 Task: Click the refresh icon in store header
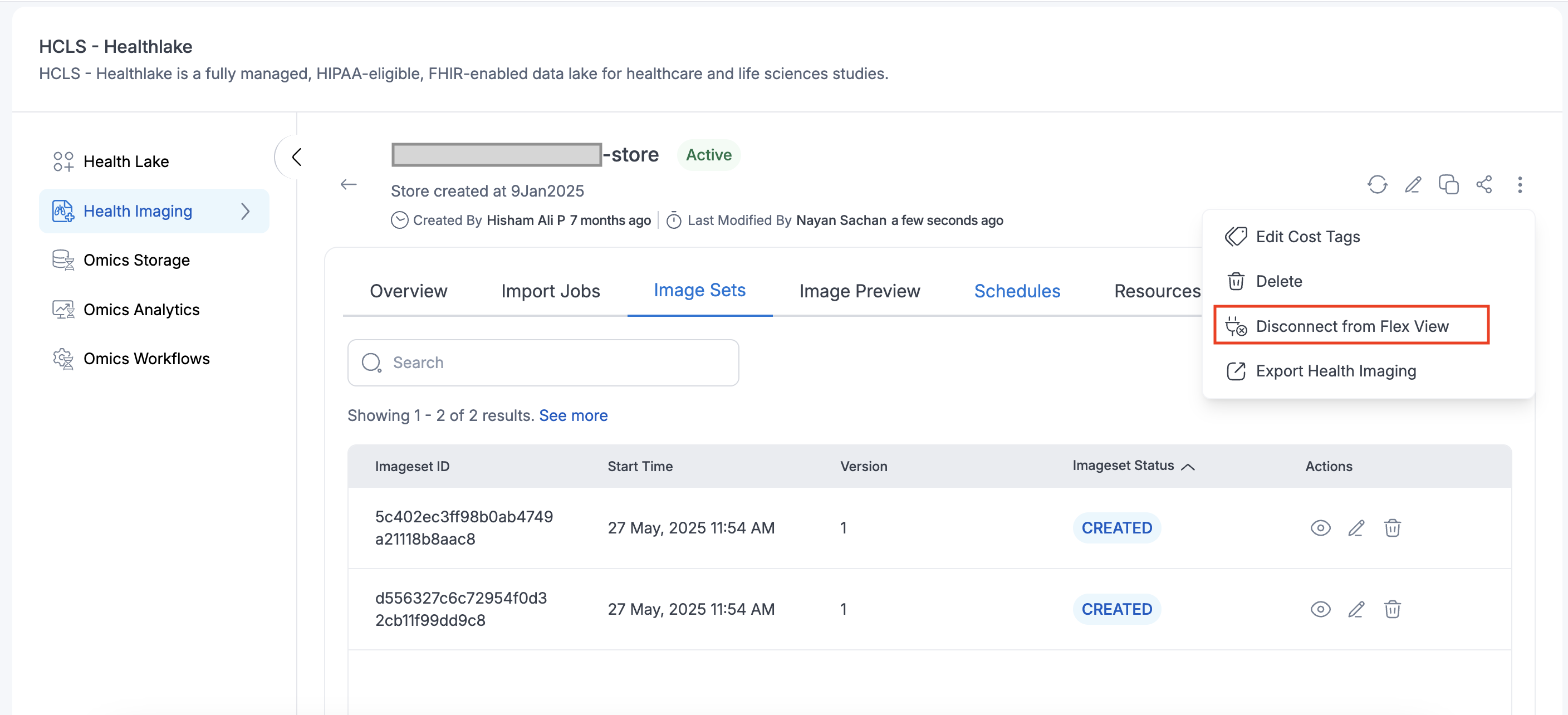(1377, 184)
